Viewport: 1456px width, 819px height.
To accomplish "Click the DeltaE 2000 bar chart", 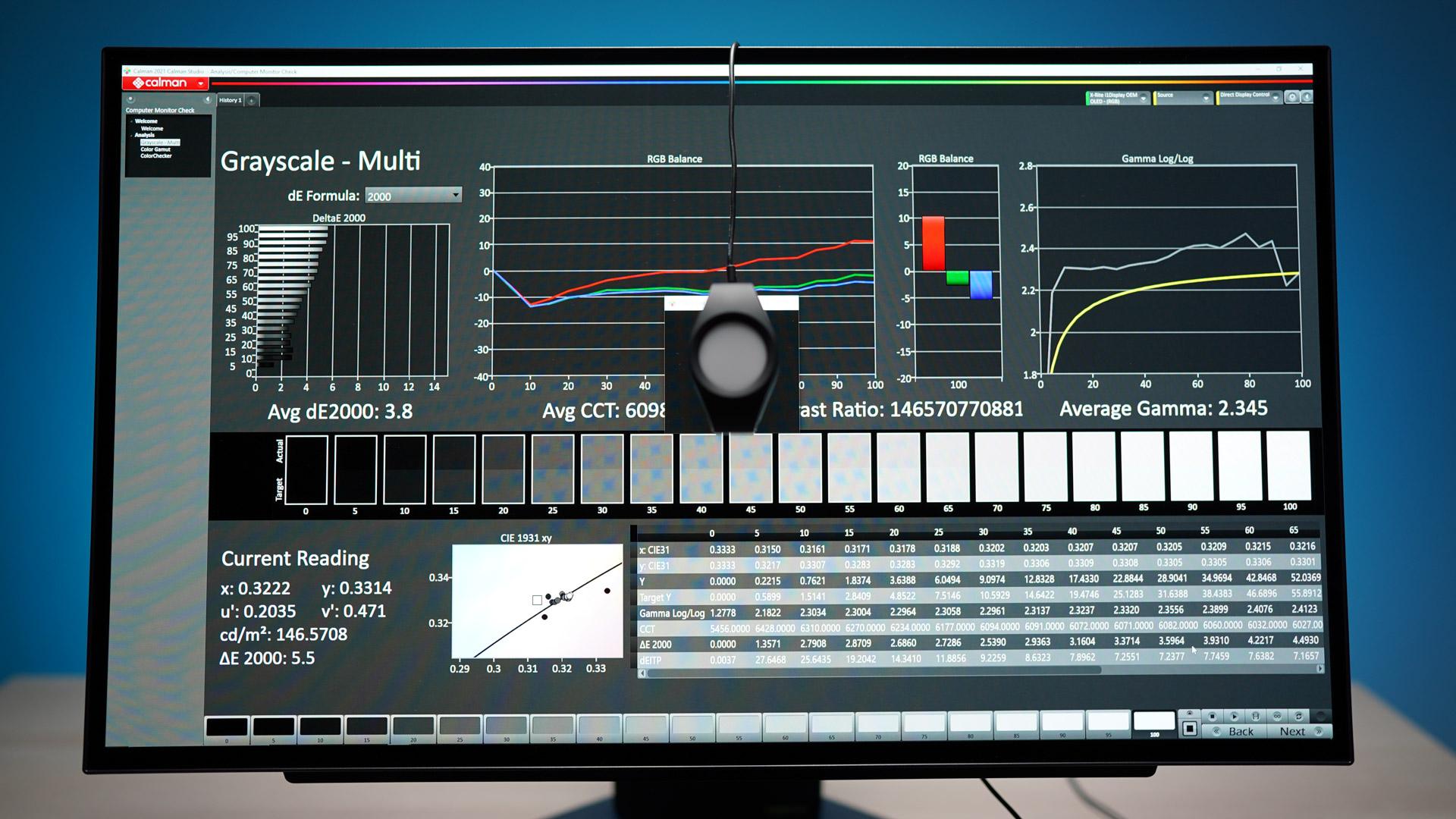I will click(353, 300).
